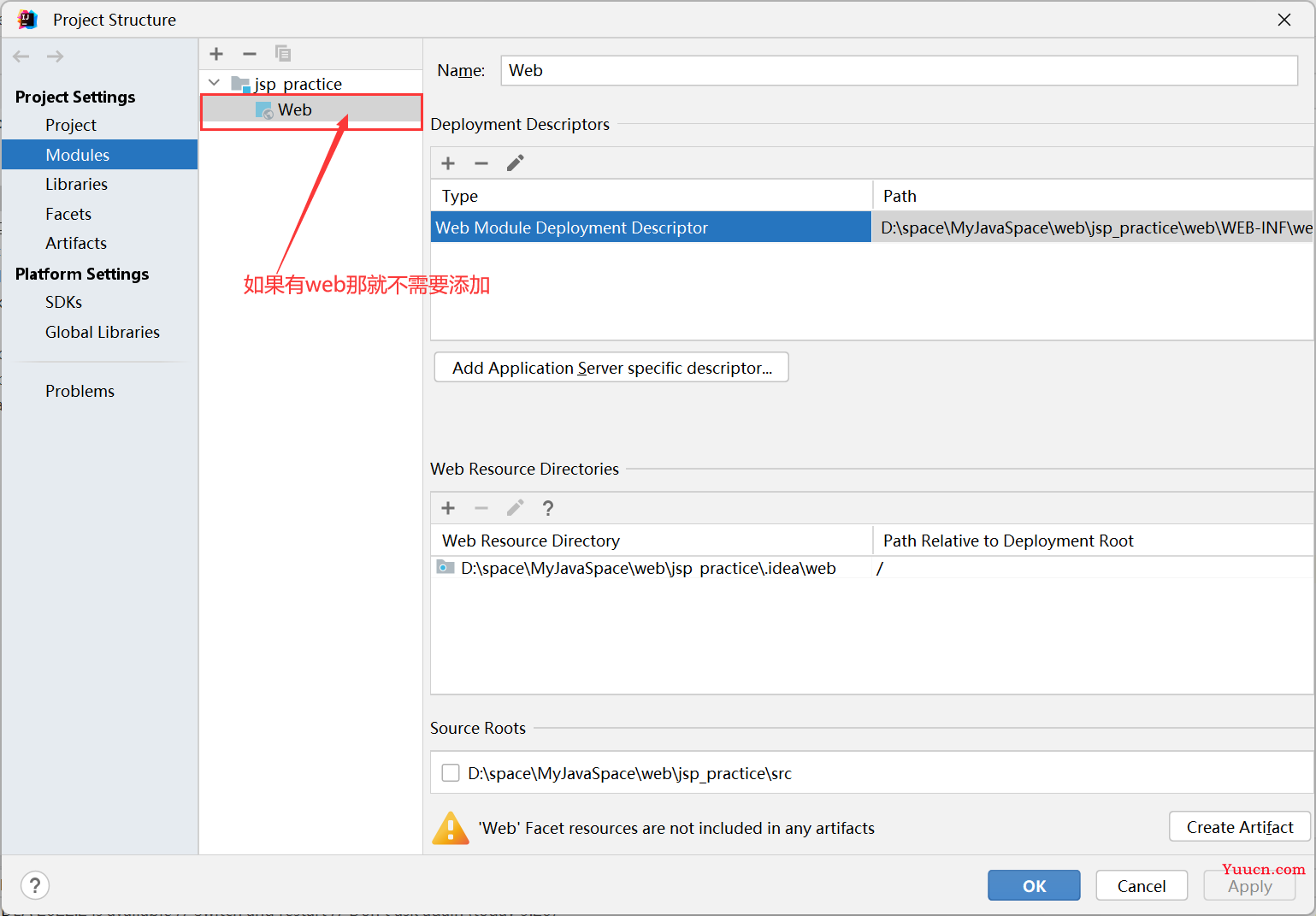Click Create Artifact button

1240,827
